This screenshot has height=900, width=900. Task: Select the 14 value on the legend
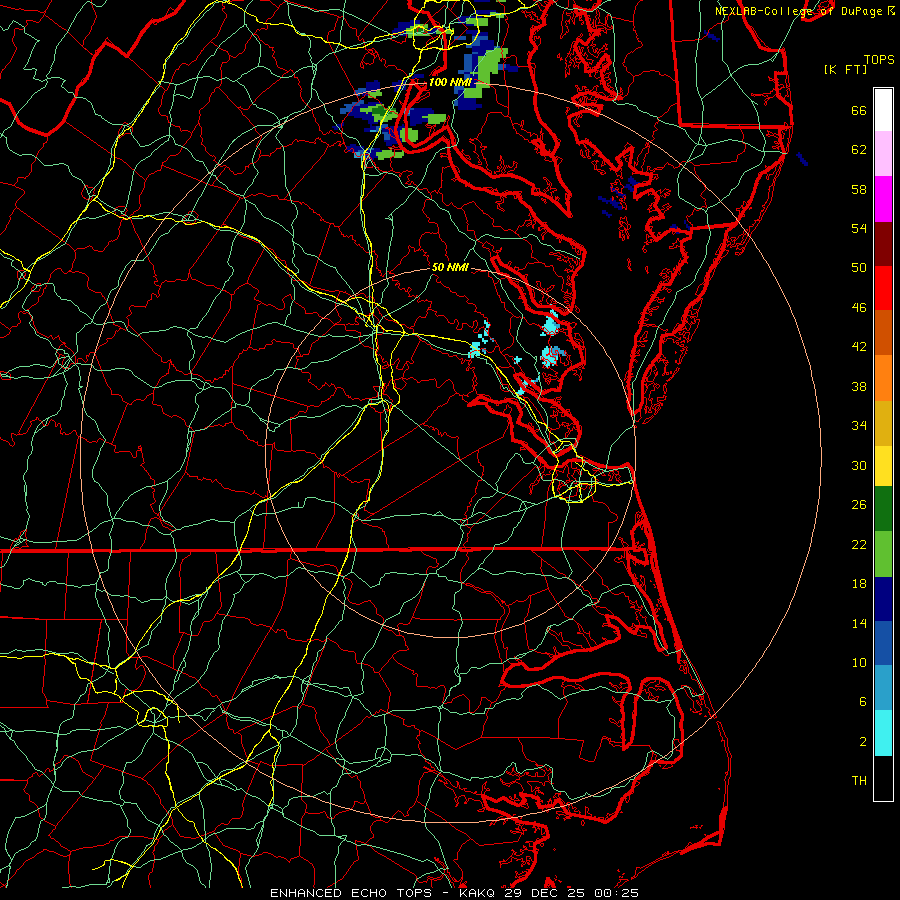tap(859, 623)
